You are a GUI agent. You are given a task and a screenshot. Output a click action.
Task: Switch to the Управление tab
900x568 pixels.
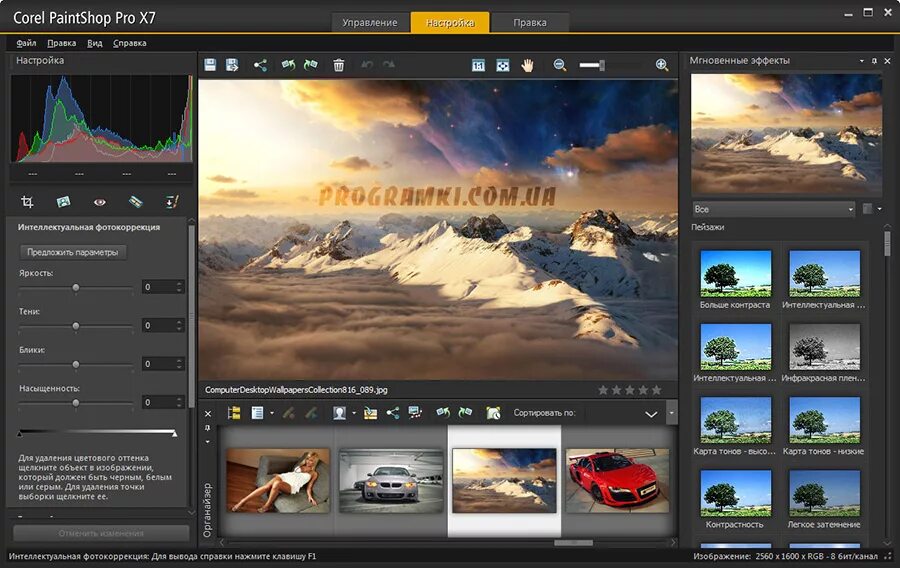pyautogui.click(x=370, y=22)
